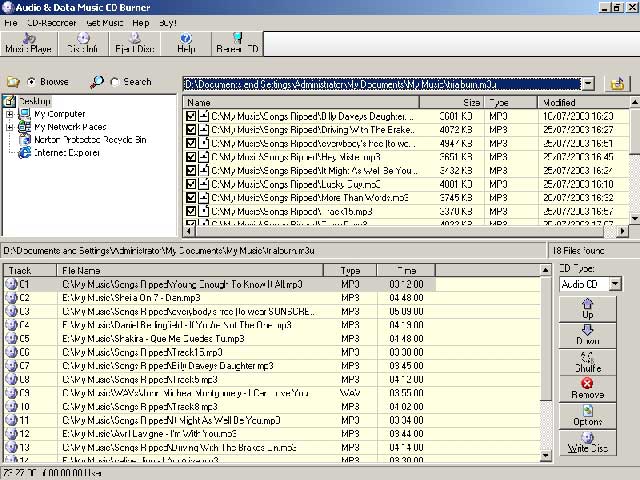Screen dimensions: 640x480
Task: Sort file list by Size column
Action: (451, 102)
